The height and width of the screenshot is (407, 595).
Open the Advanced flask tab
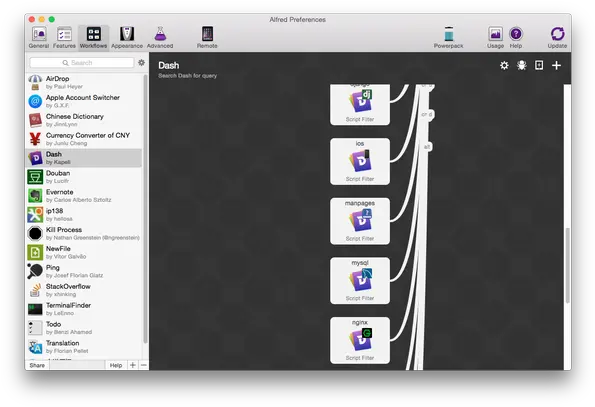tap(160, 38)
